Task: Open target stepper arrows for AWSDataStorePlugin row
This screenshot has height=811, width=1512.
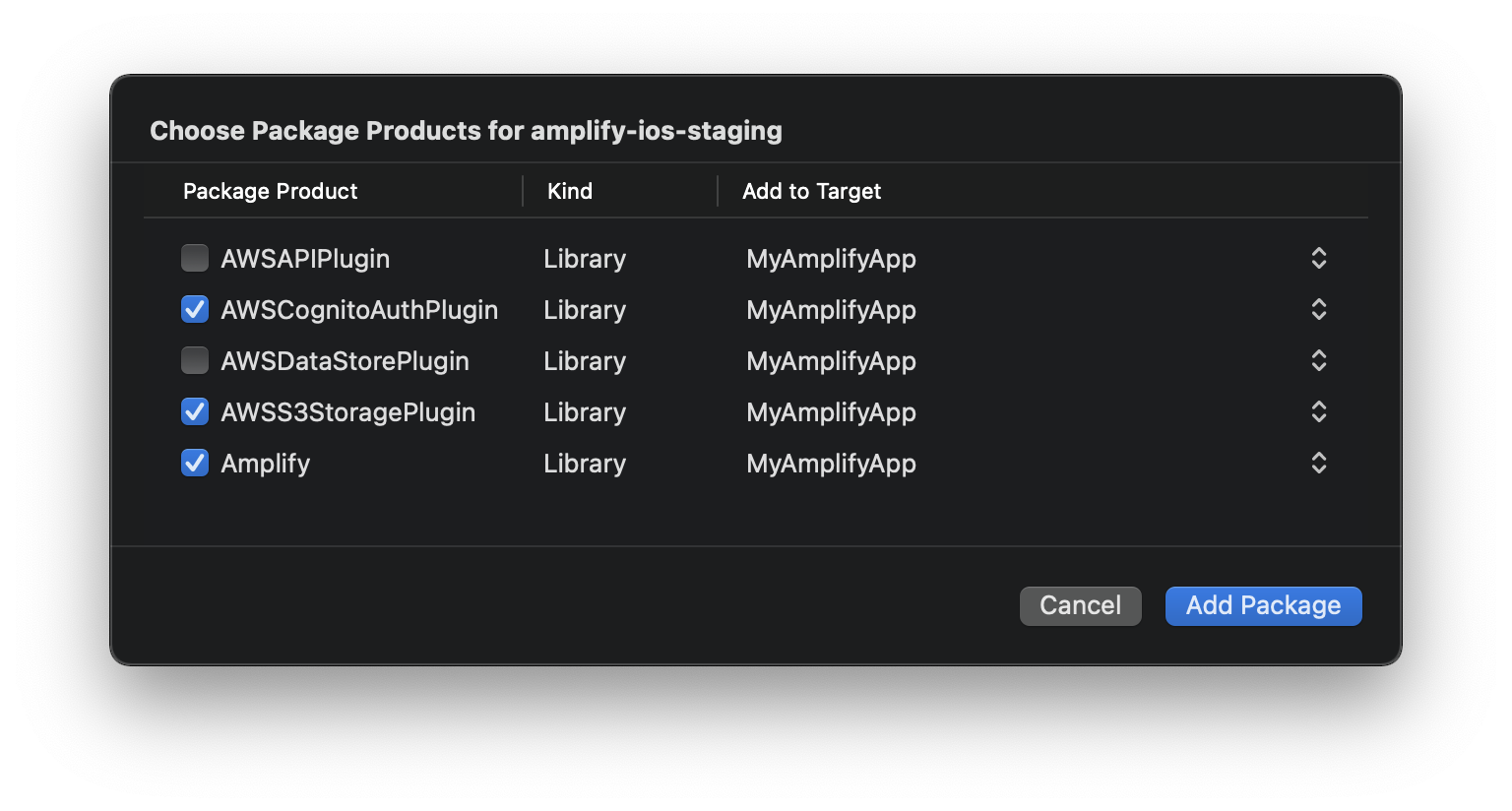Action: coord(1319,360)
